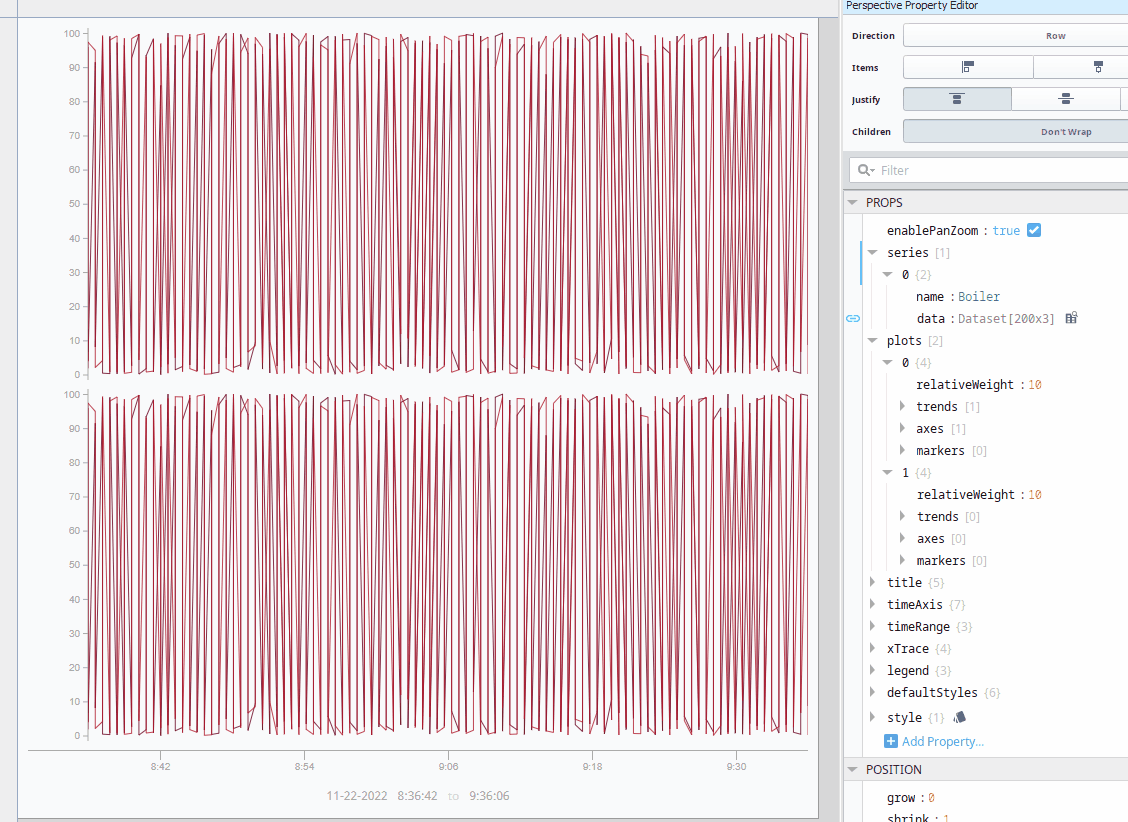Click the blue plus icon for Add Property

click(889, 741)
